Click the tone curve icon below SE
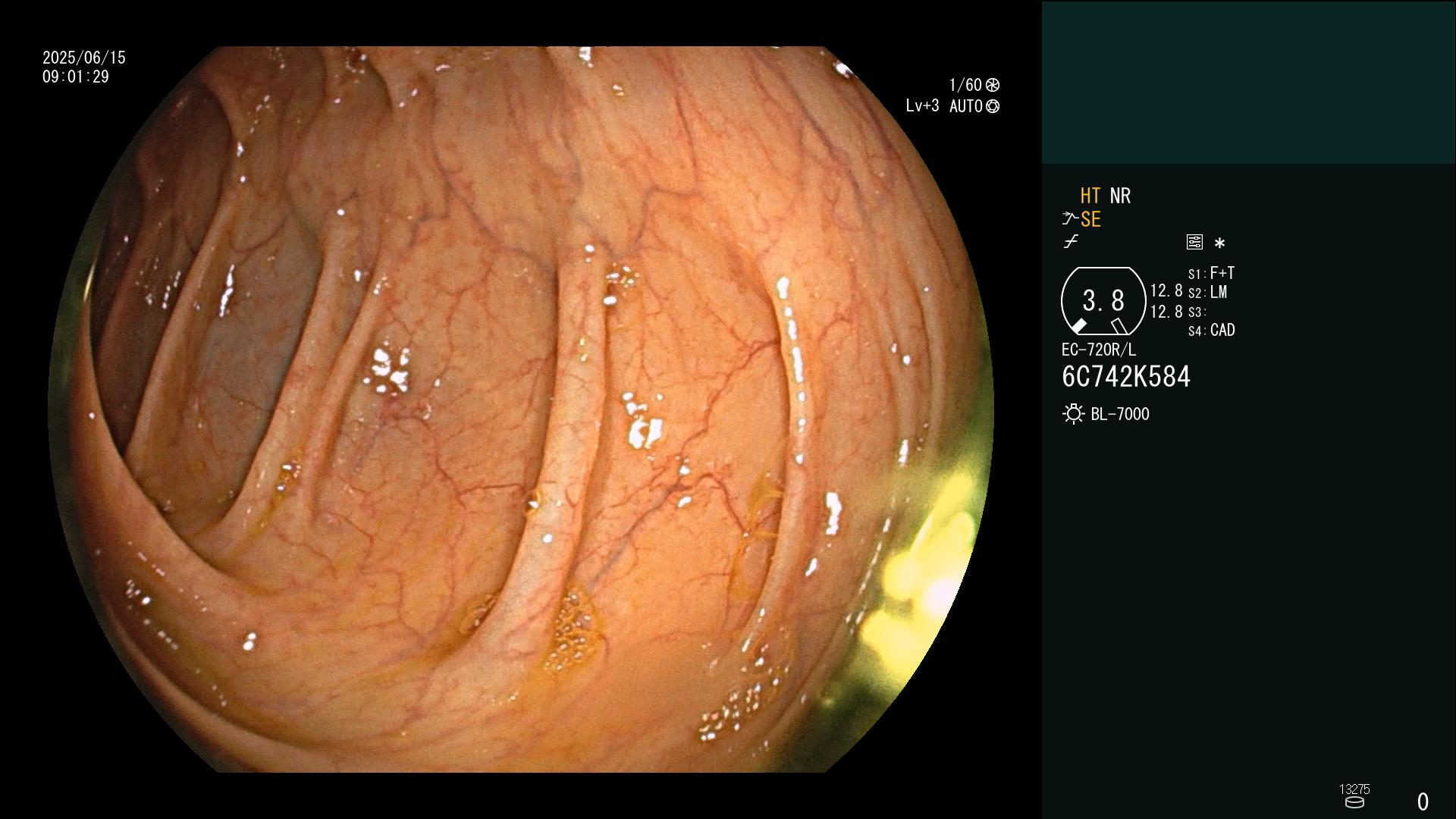This screenshot has height=819, width=1456. [1071, 242]
